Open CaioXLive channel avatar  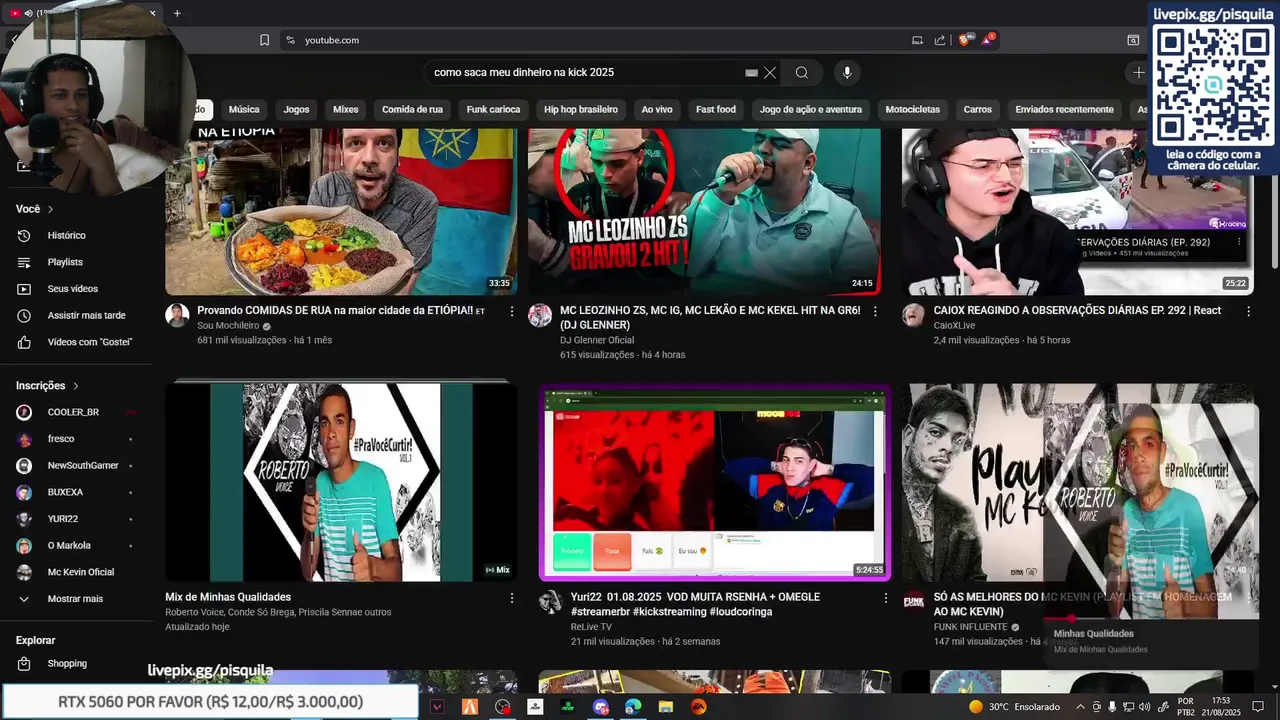point(914,316)
